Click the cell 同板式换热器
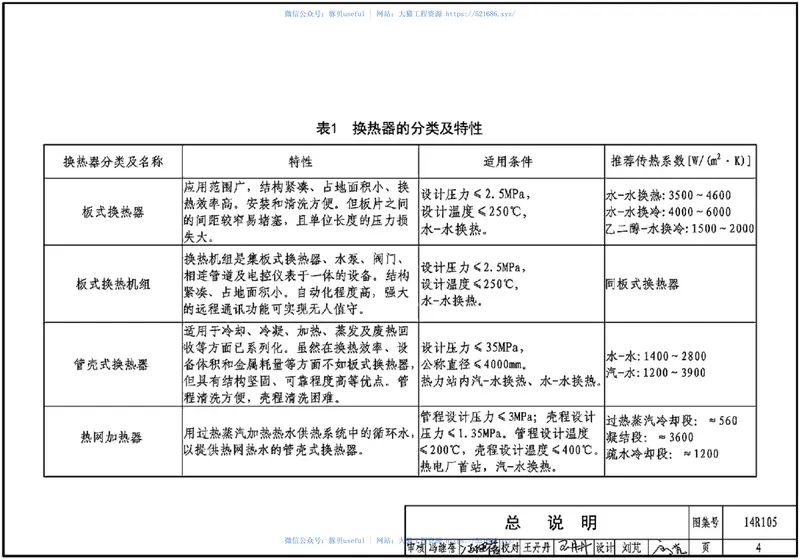The height and width of the screenshot is (560, 800). click(x=642, y=284)
